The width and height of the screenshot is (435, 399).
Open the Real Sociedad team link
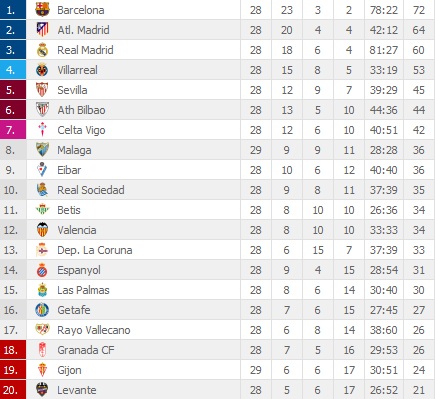pos(91,190)
